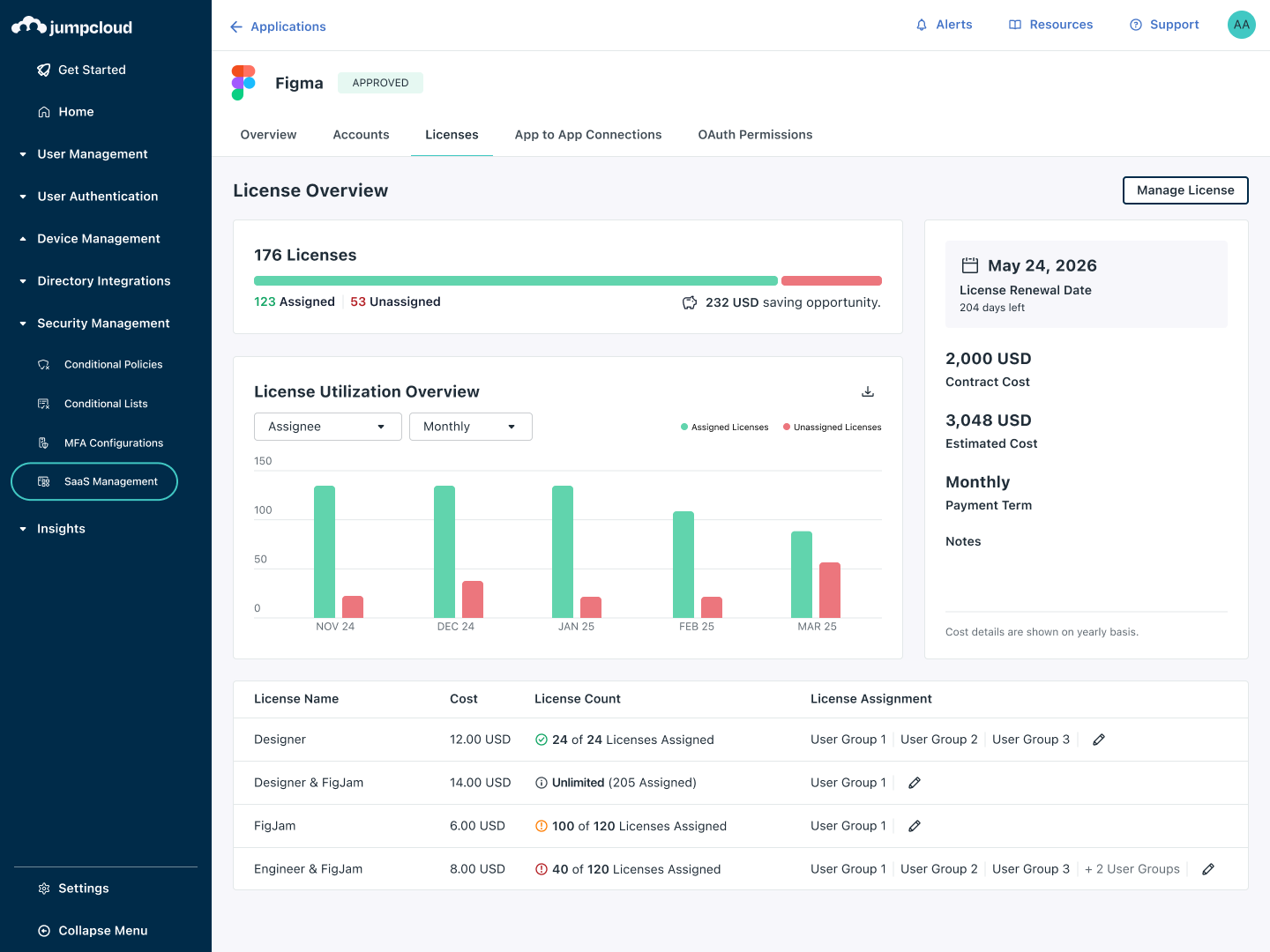The width and height of the screenshot is (1270, 952).
Task: Click the license assignment progress bar
Action: tap(567, 279)
